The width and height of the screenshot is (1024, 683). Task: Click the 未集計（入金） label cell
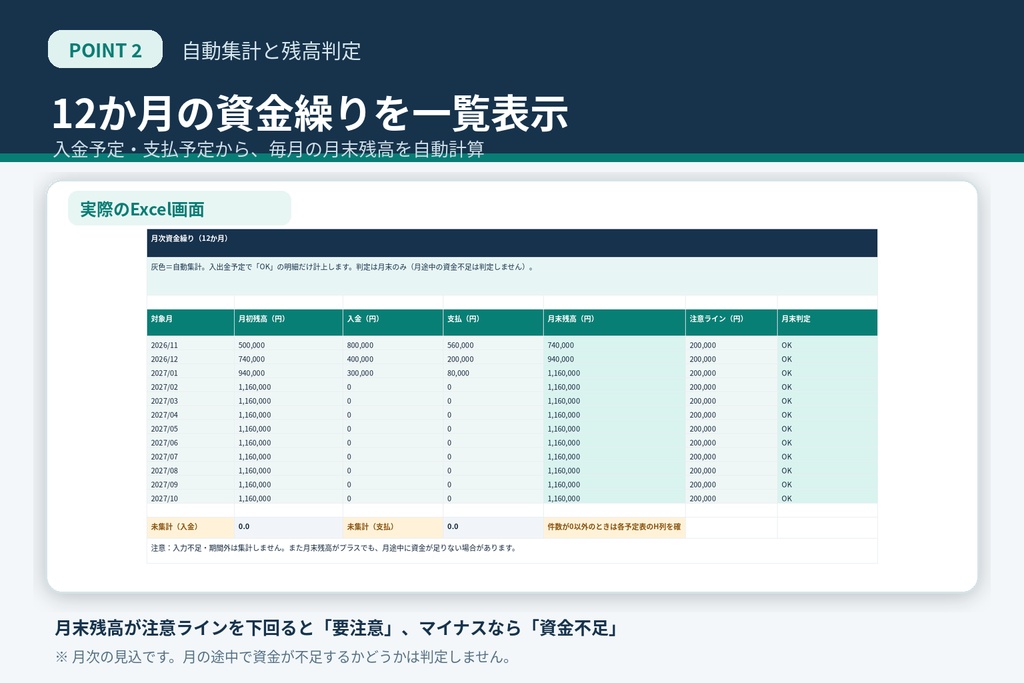click(191, 527)
